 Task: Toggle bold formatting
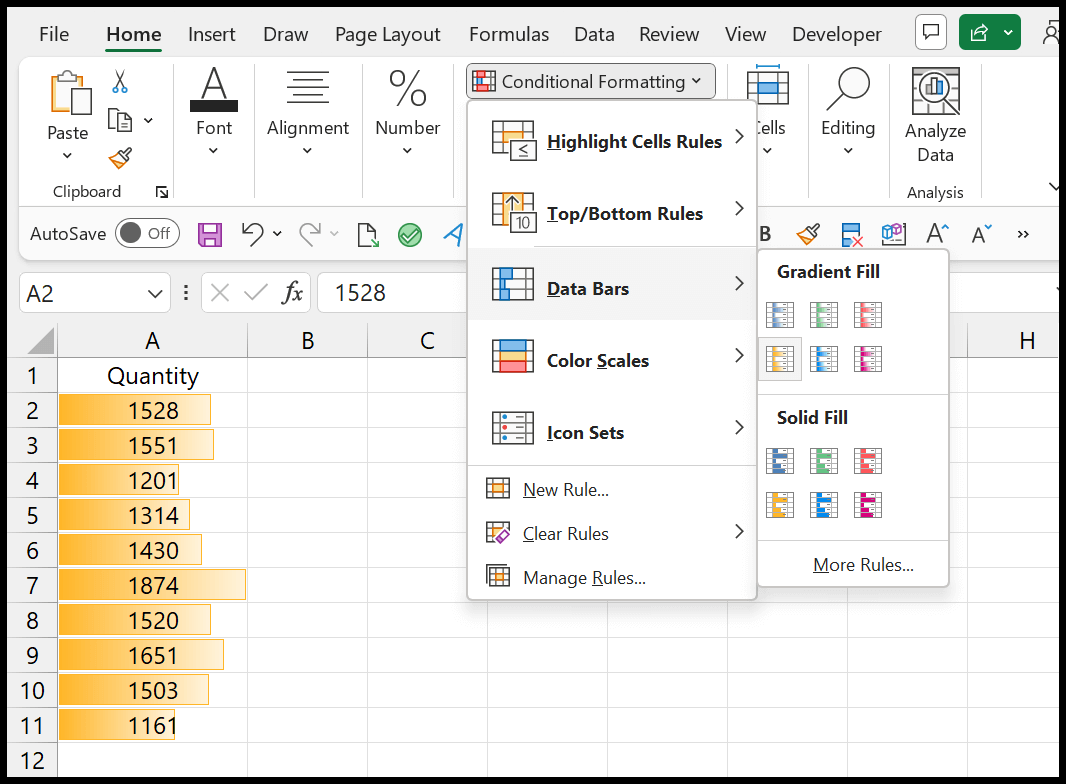765,233
